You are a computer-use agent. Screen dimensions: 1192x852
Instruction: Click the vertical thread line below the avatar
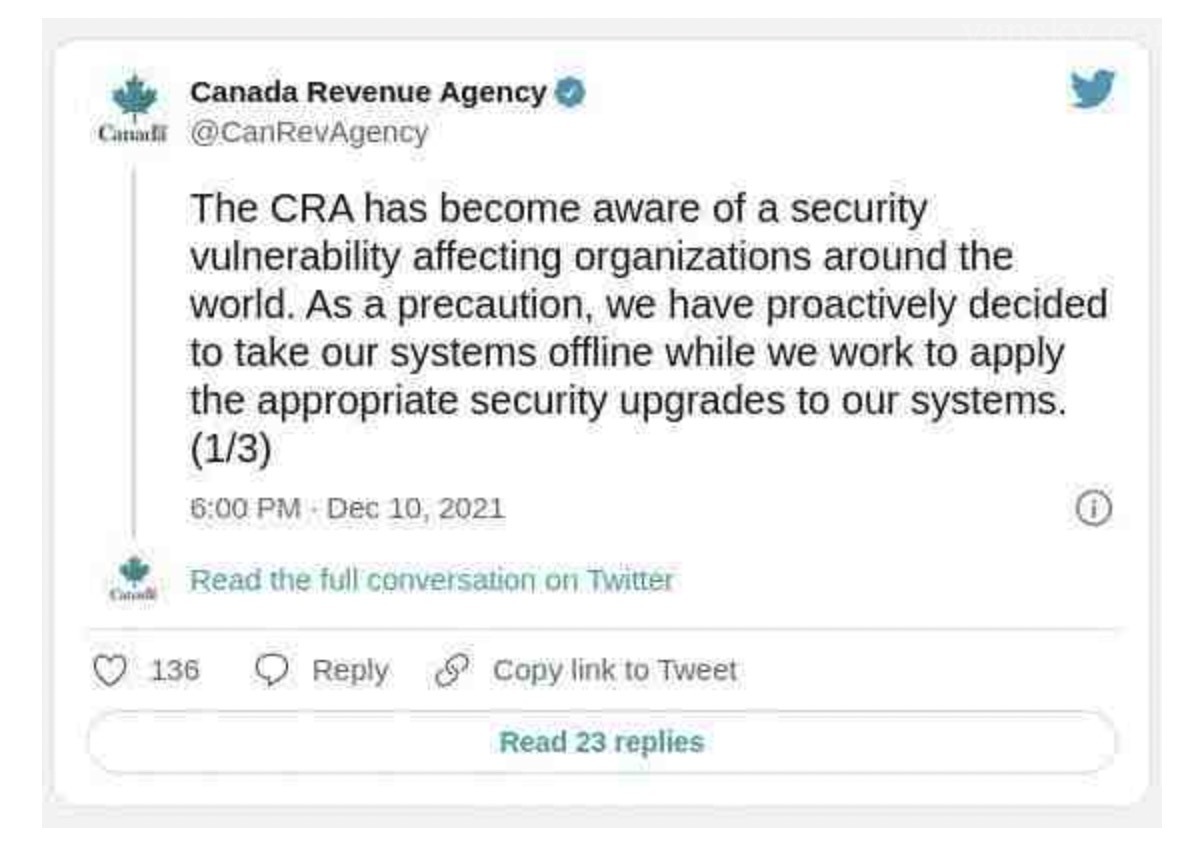pyautogui.click(x=134, y=350)
